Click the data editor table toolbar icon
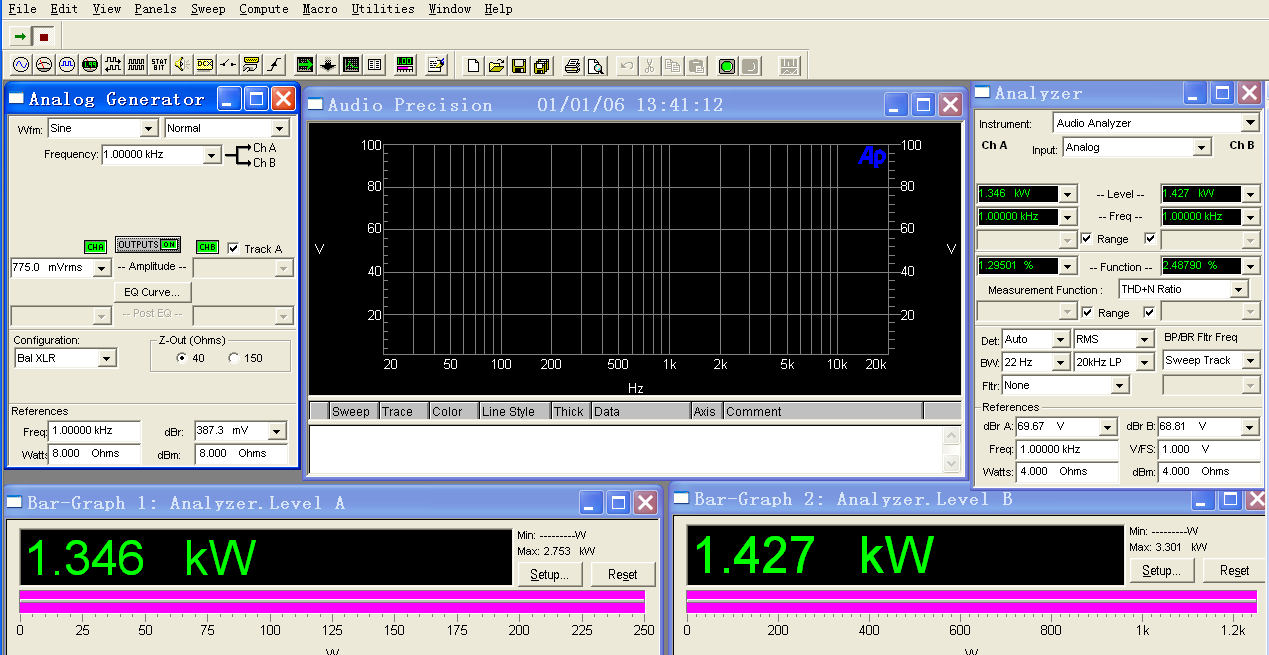The image size is (1269, 655). pyautogui.click(x=374, y=65)
